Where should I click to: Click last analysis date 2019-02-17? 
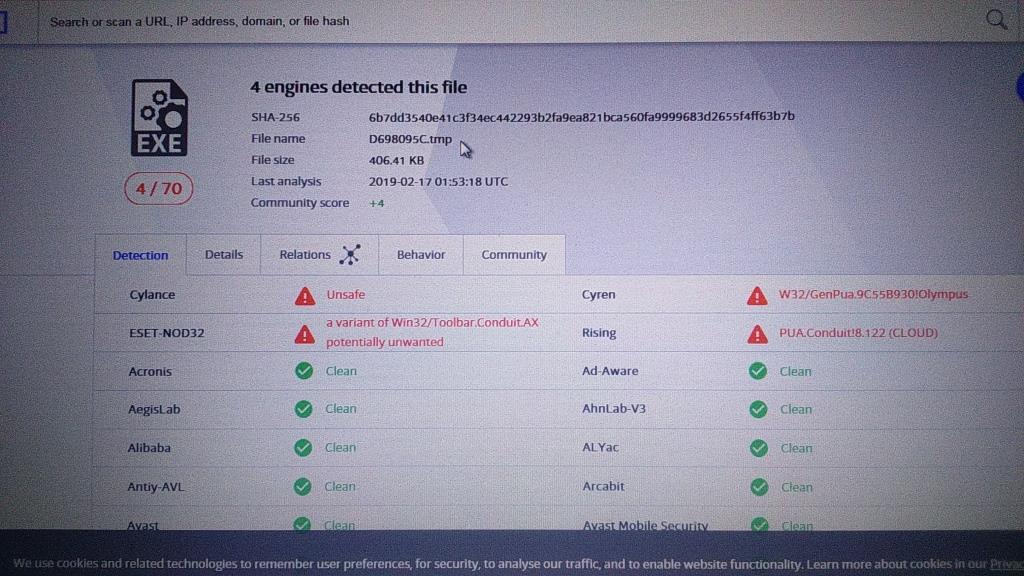point(438,182)
